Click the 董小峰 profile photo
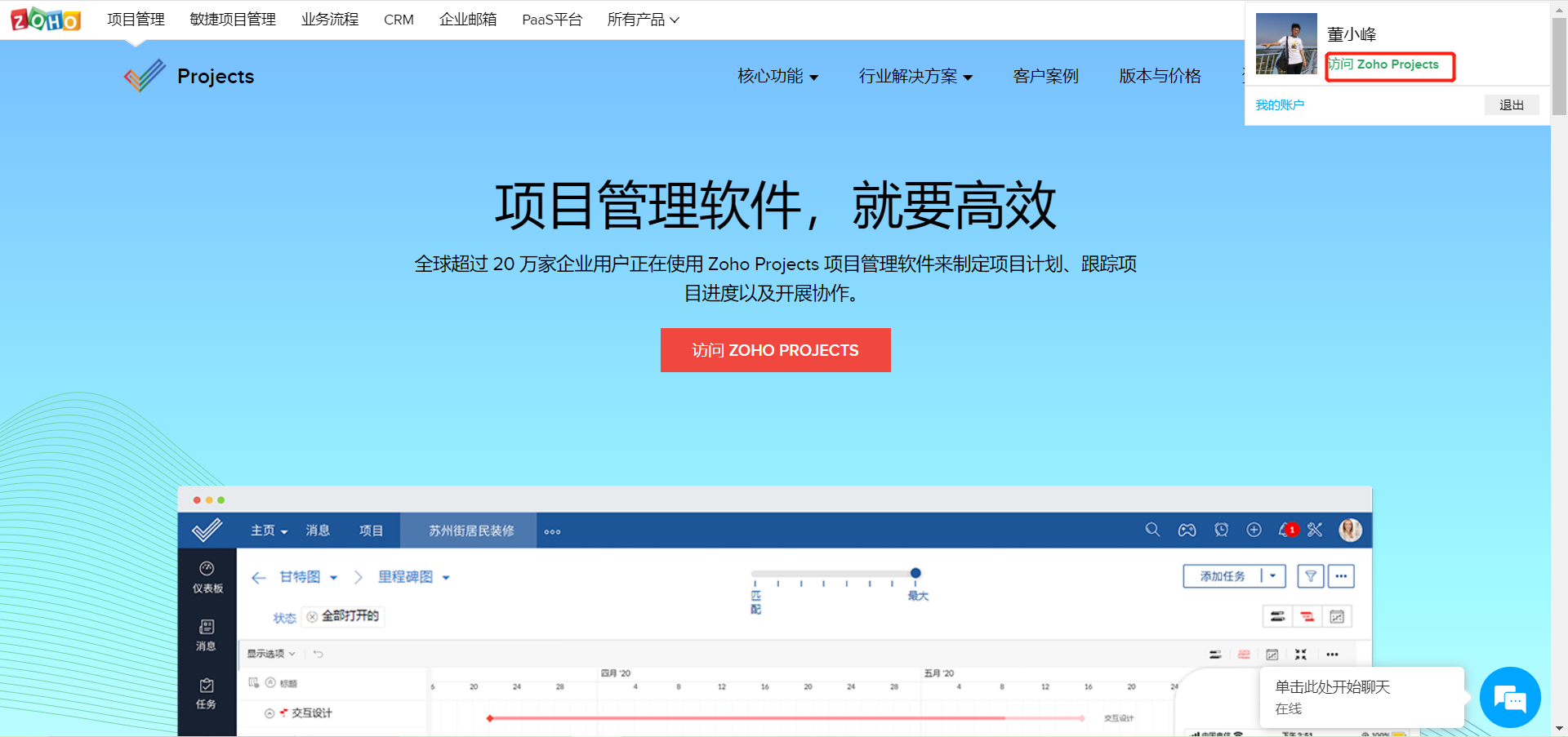Viewport: 1568px width, 737px height. coord(1285,44)
